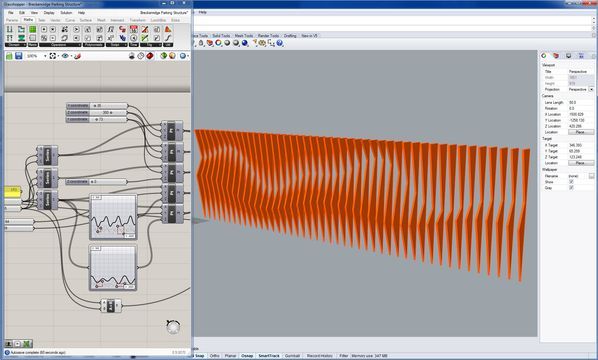The height and width of the screenshot is (360, 598).
Task: Pick the blue VB Script component icon
Action: (122, 38)
